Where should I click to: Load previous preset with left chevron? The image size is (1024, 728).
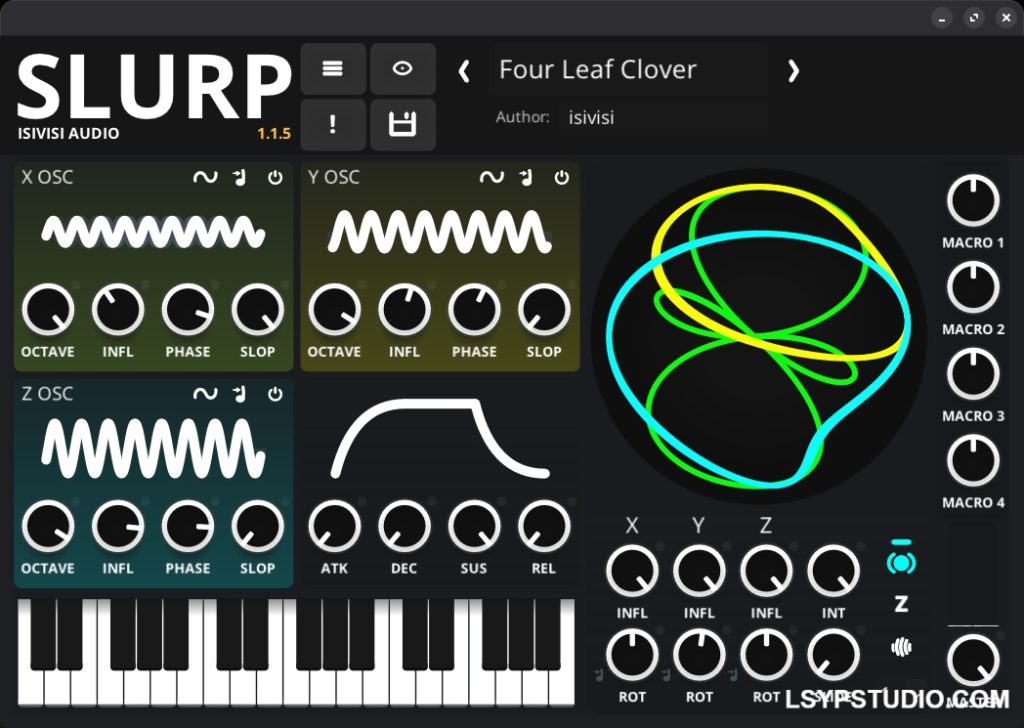464,71
